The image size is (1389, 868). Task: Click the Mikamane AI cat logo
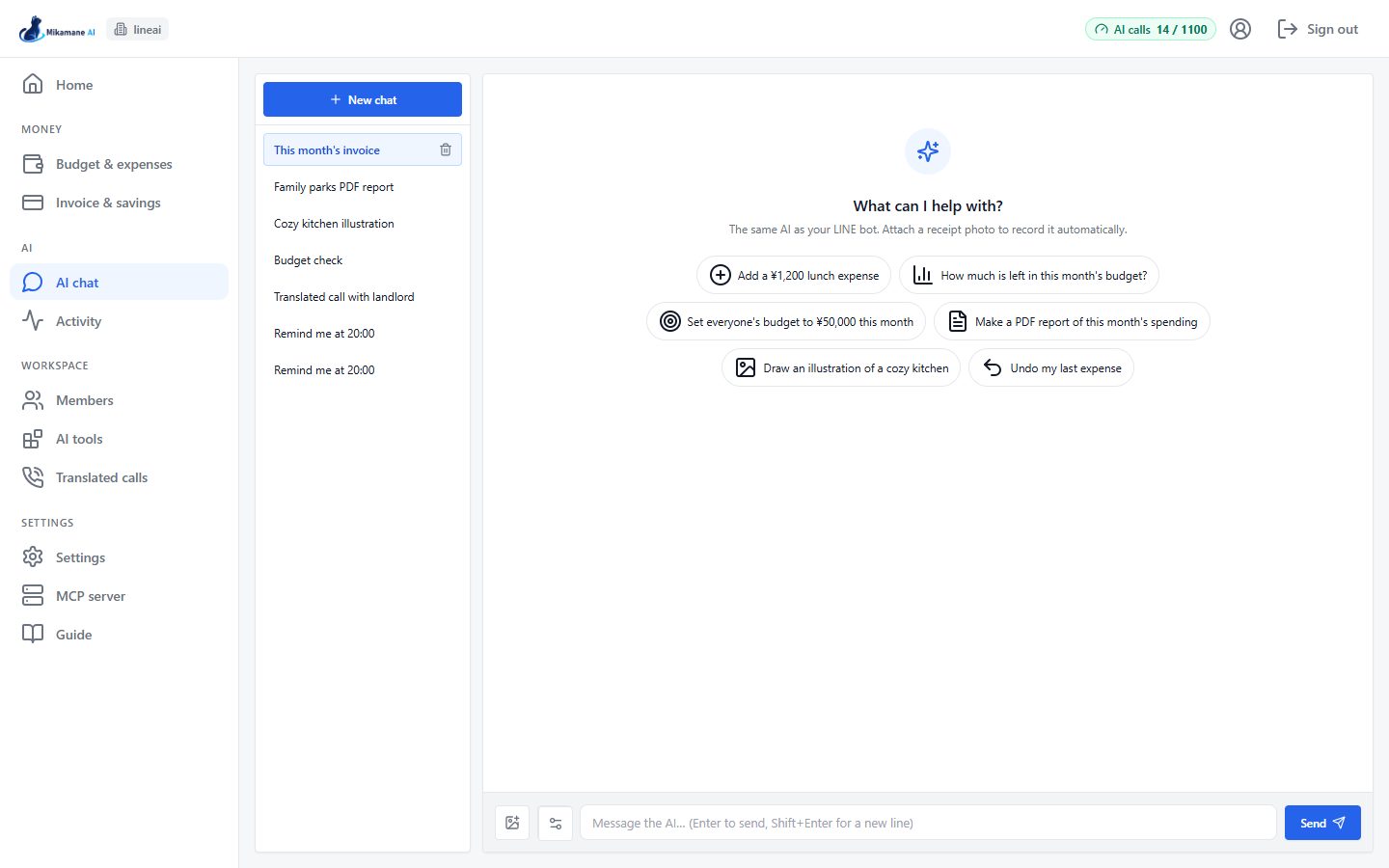pyautogui.click(x=57, y=29)
